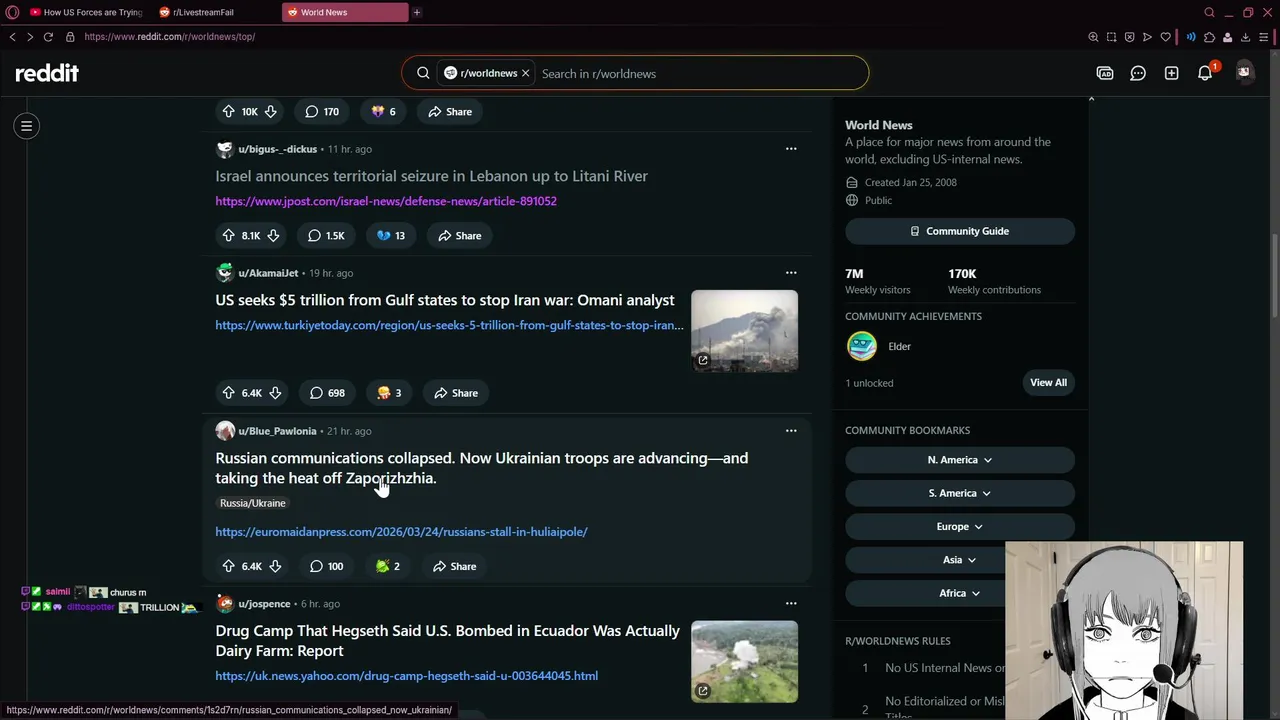Viewport: 1280px width, 720px height.
Task: Downvote the US seeks $5 trillion post
Action: 275,393
